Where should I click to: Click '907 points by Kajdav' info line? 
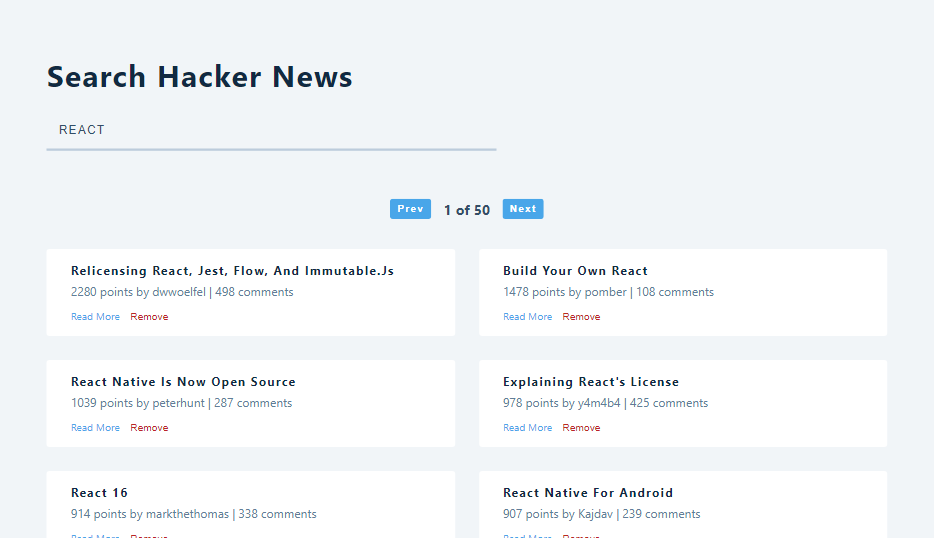pos(602,514)
